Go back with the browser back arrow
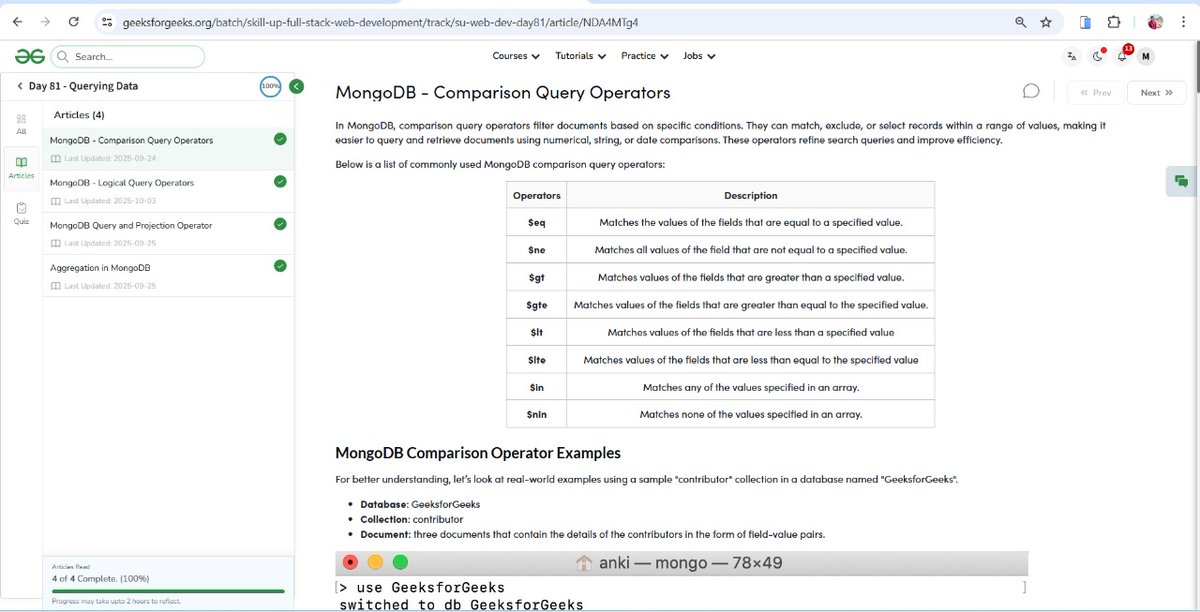 tap(17, 21)
